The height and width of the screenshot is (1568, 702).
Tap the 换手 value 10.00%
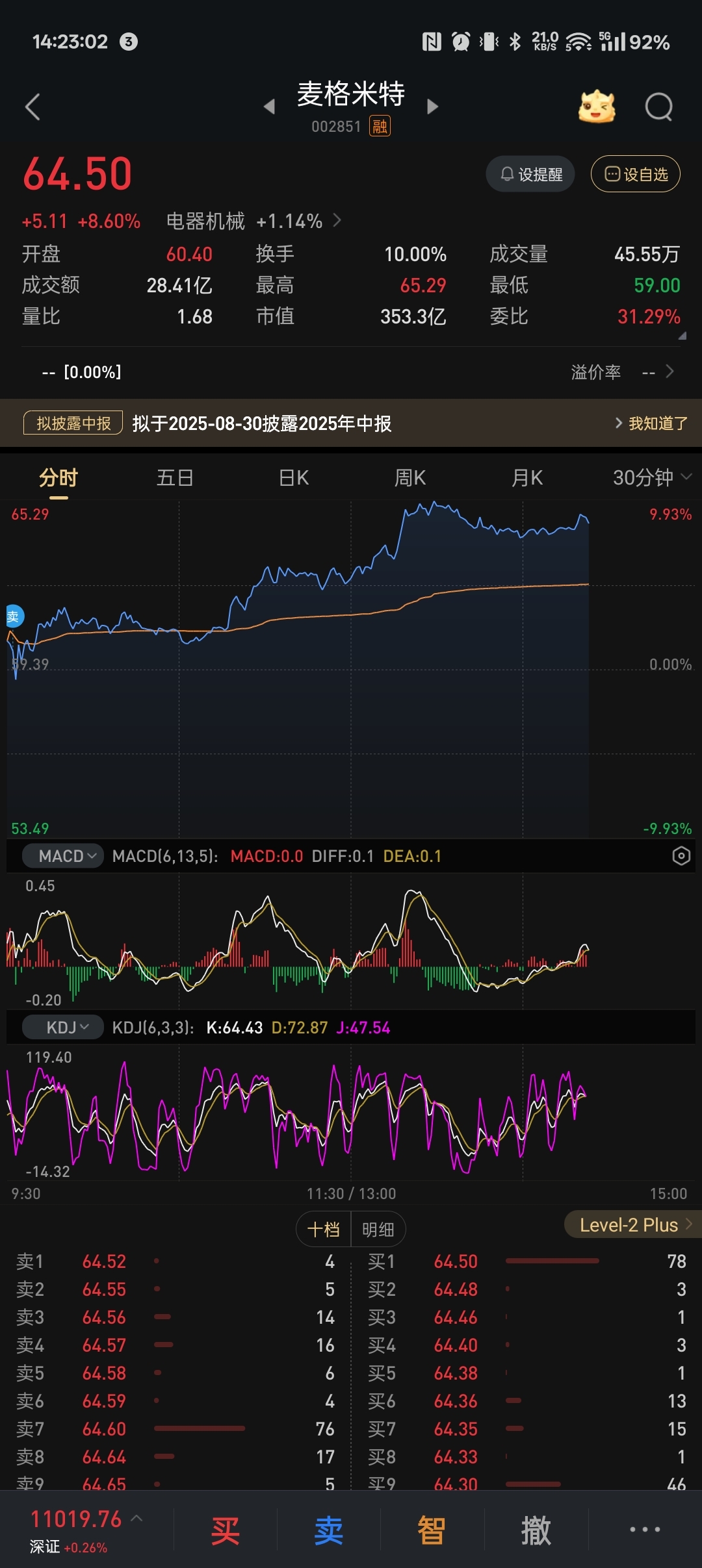tap(415, 254)
